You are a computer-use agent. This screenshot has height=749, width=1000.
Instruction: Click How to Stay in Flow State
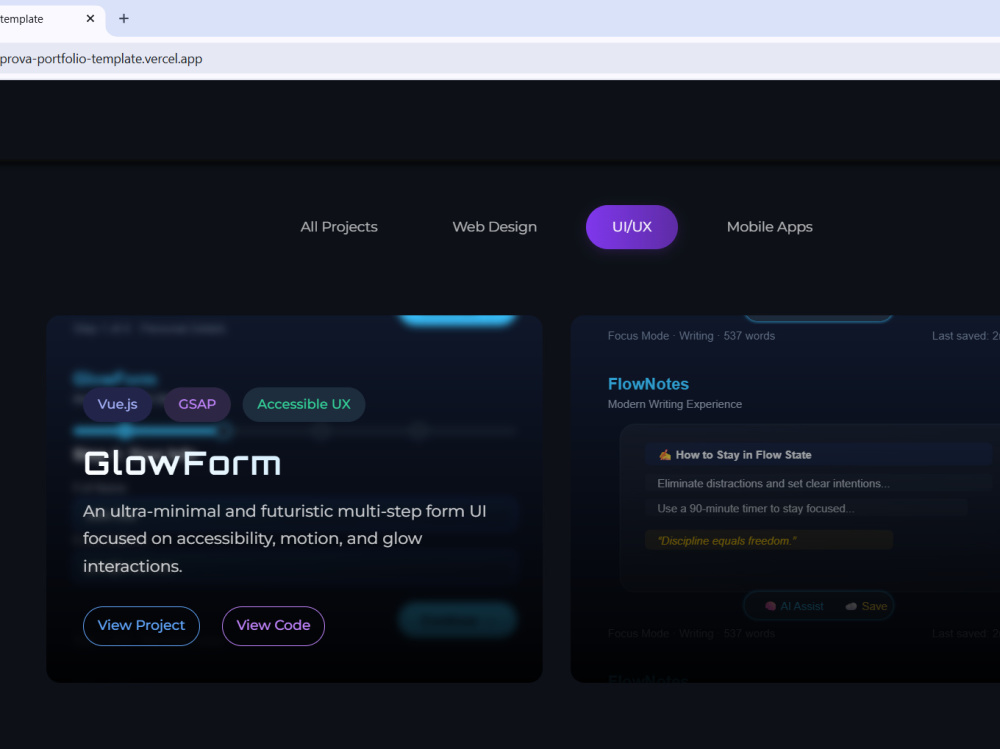(x=744, y=455)
